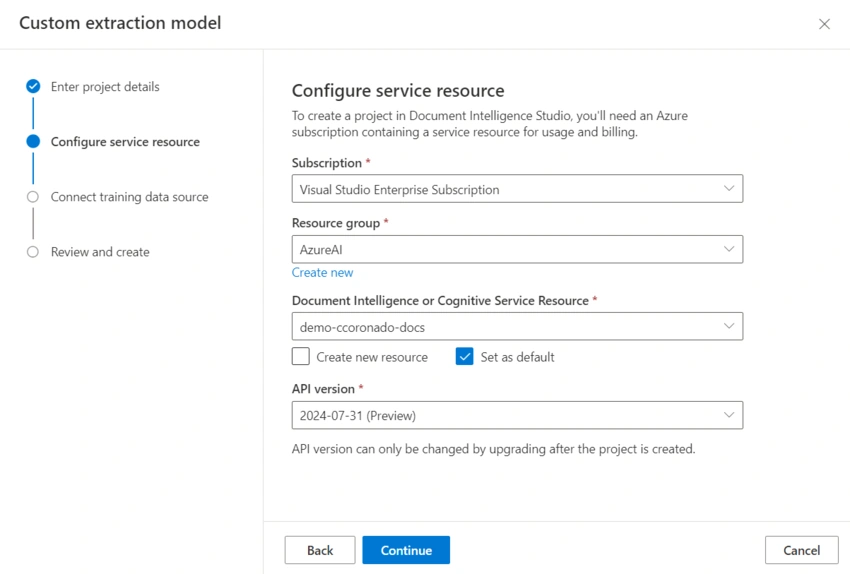The width and height of the screenshot is (850, 574).
Task: Open the Review and create step
Action: click(x=100, y=252)
